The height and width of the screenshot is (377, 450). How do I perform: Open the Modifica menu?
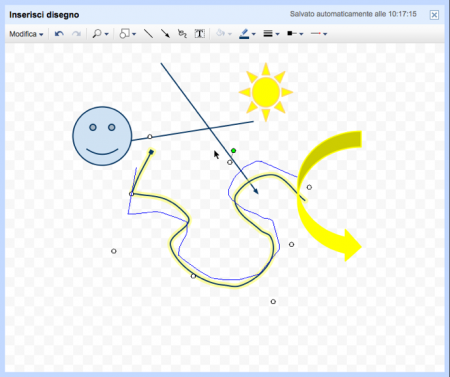[26, 34]
